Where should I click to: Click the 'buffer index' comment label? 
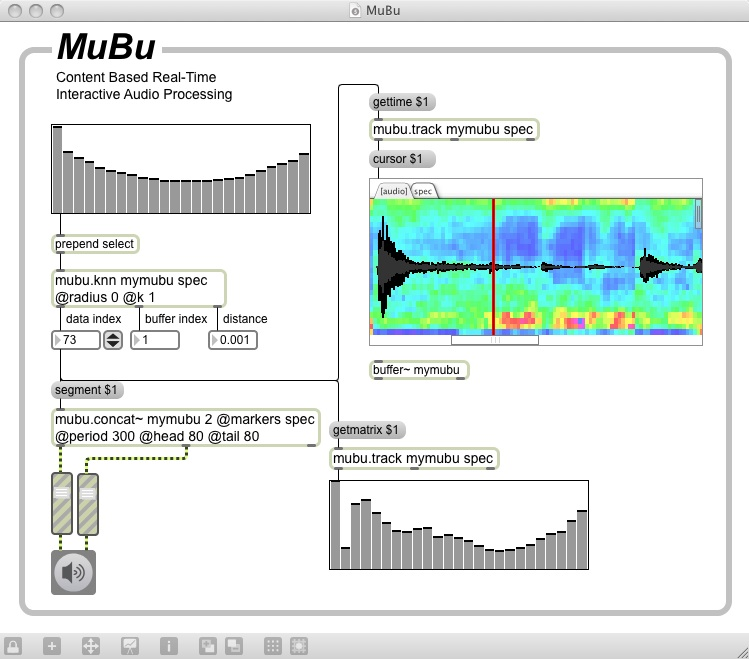(x=176, y=319)
